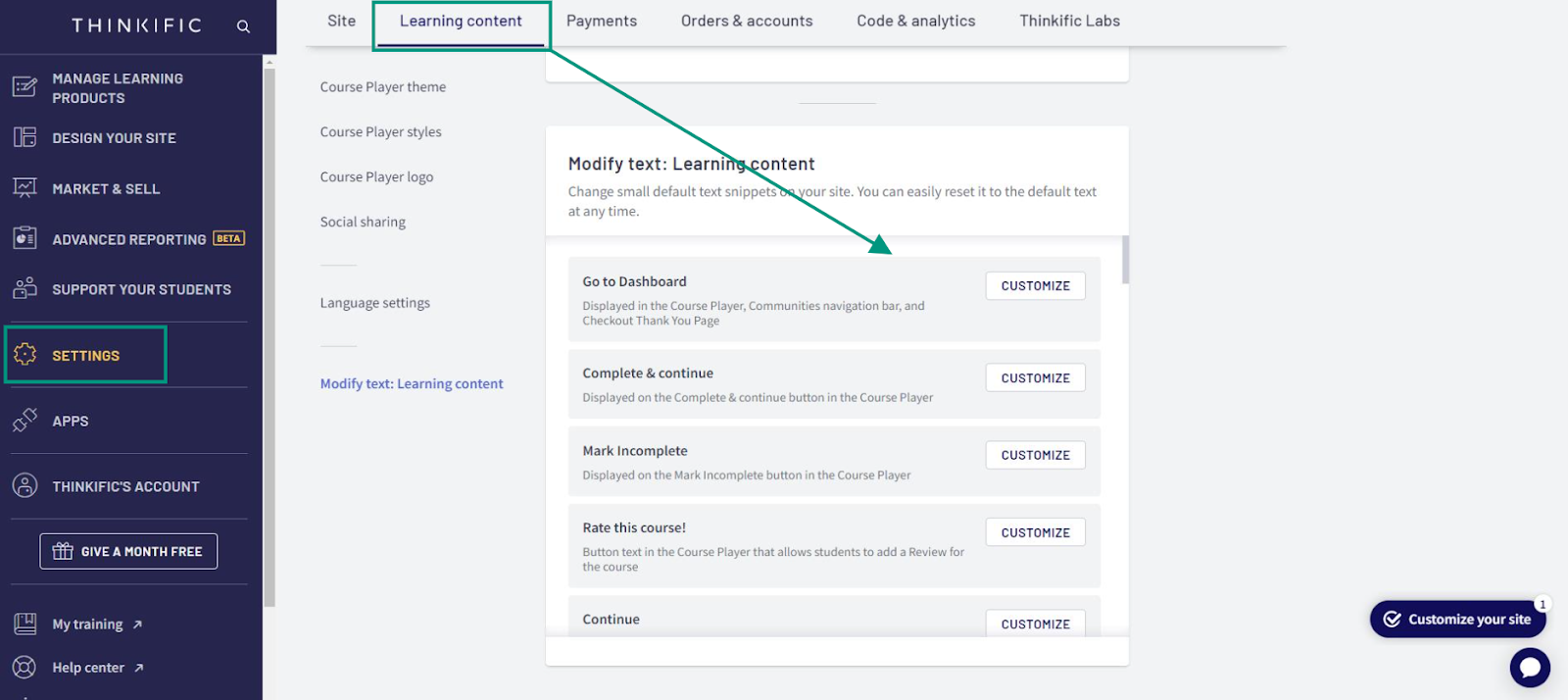
Task: Go to the Code & analytics tab
Action: tap(916, 21)
